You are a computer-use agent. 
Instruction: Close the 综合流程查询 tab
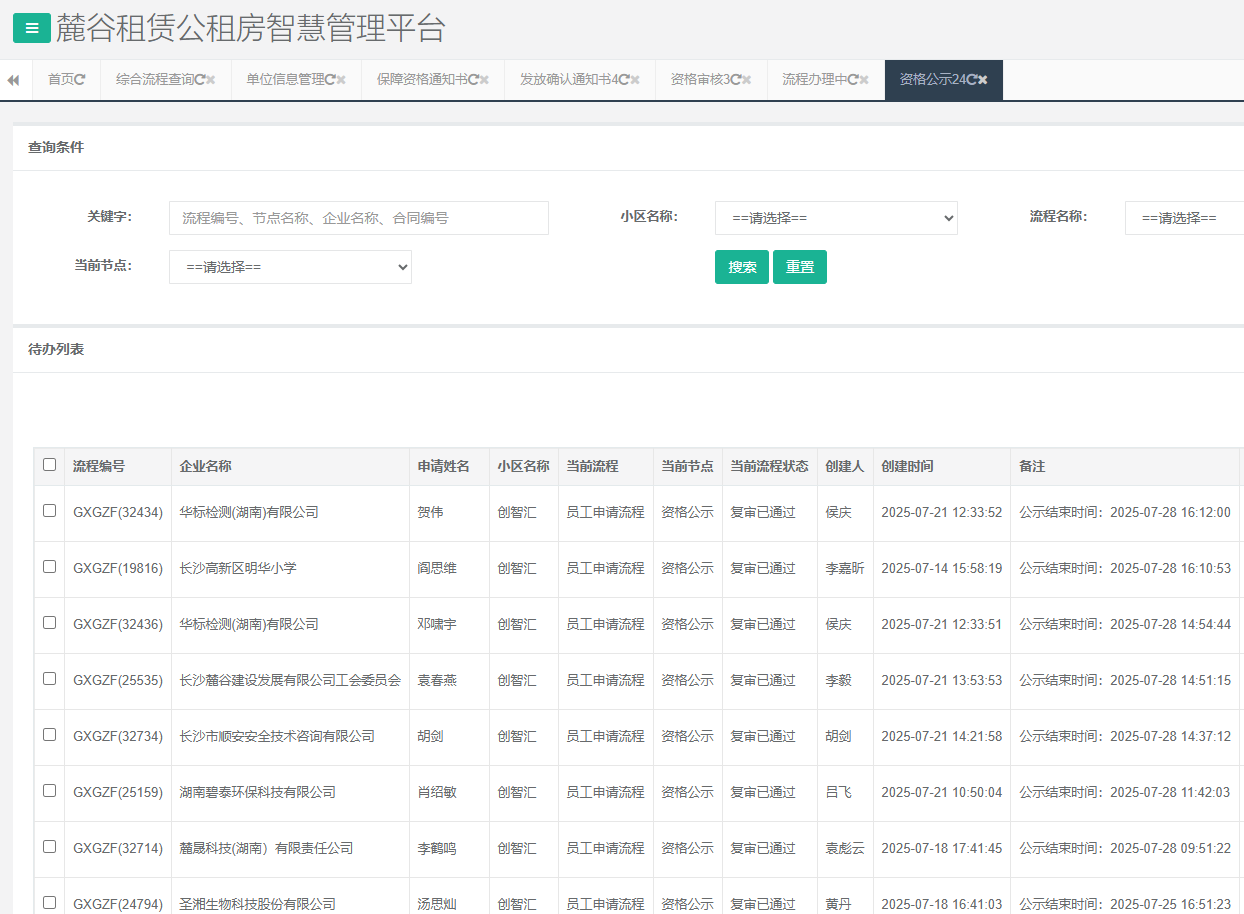(212, 80)
